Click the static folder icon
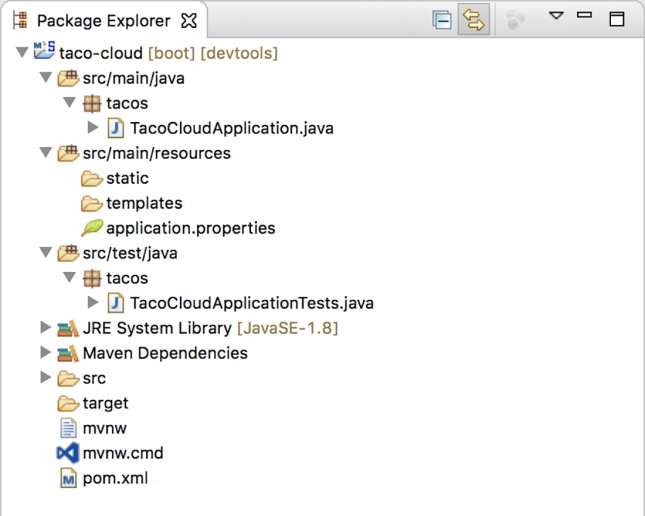This screenshot has height=516, width=645. pos(92,179)
